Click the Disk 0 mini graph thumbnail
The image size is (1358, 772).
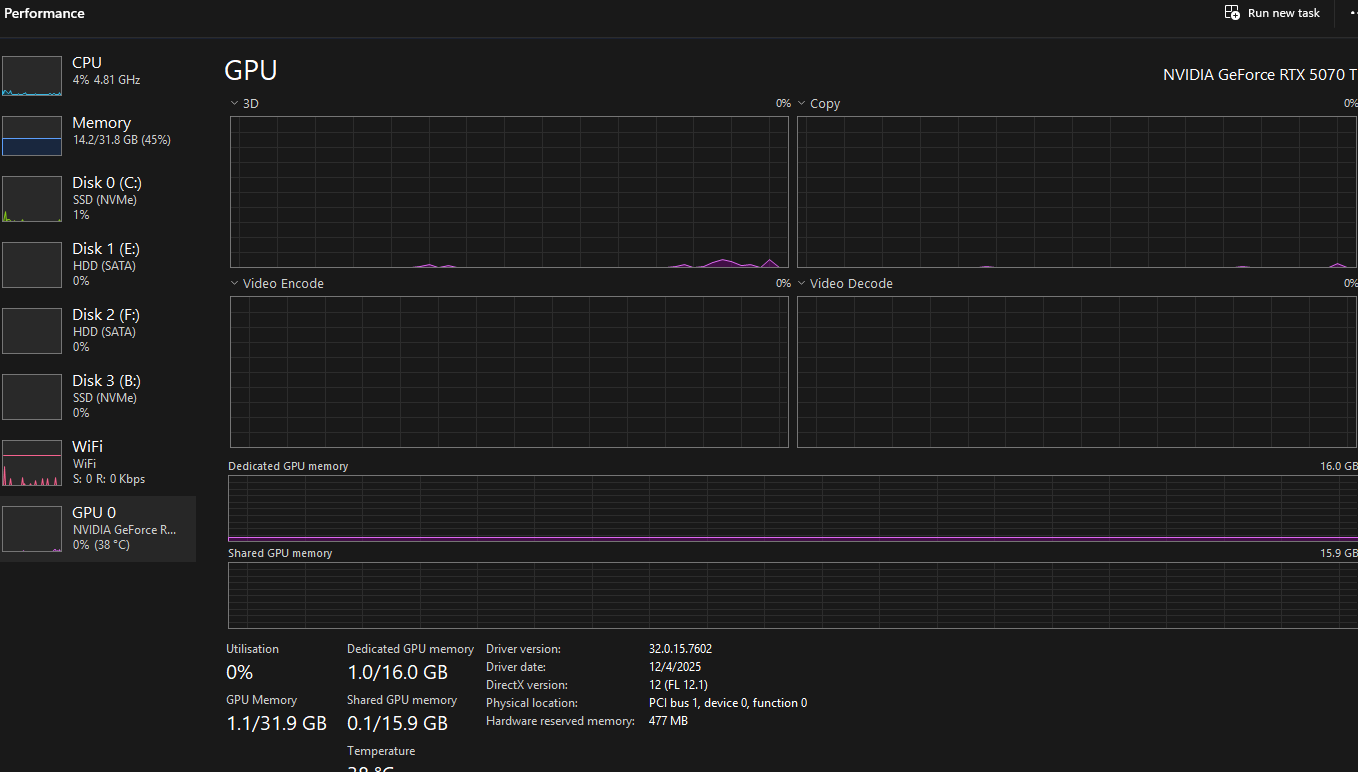pyautogui.click(x=32, y=199)
